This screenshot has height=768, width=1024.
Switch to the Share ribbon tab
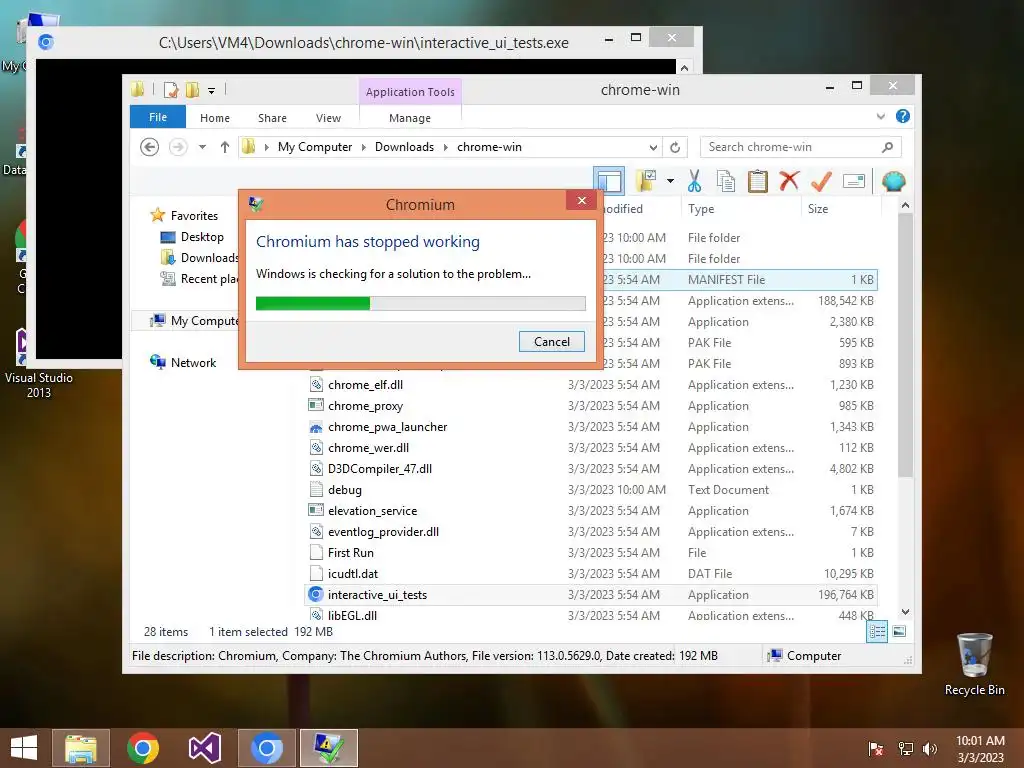point(272,118)
